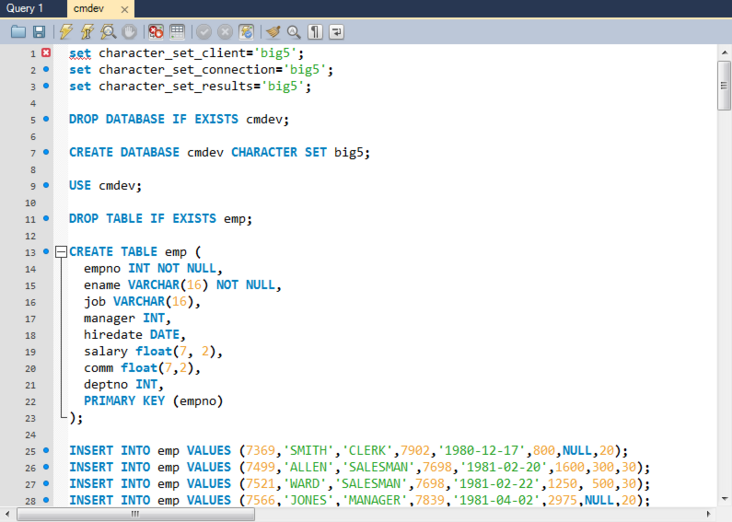Click the horizontal scrollbar thumb at the bottom
This screenshot has width=732, height=522.
tap(135, 514)
